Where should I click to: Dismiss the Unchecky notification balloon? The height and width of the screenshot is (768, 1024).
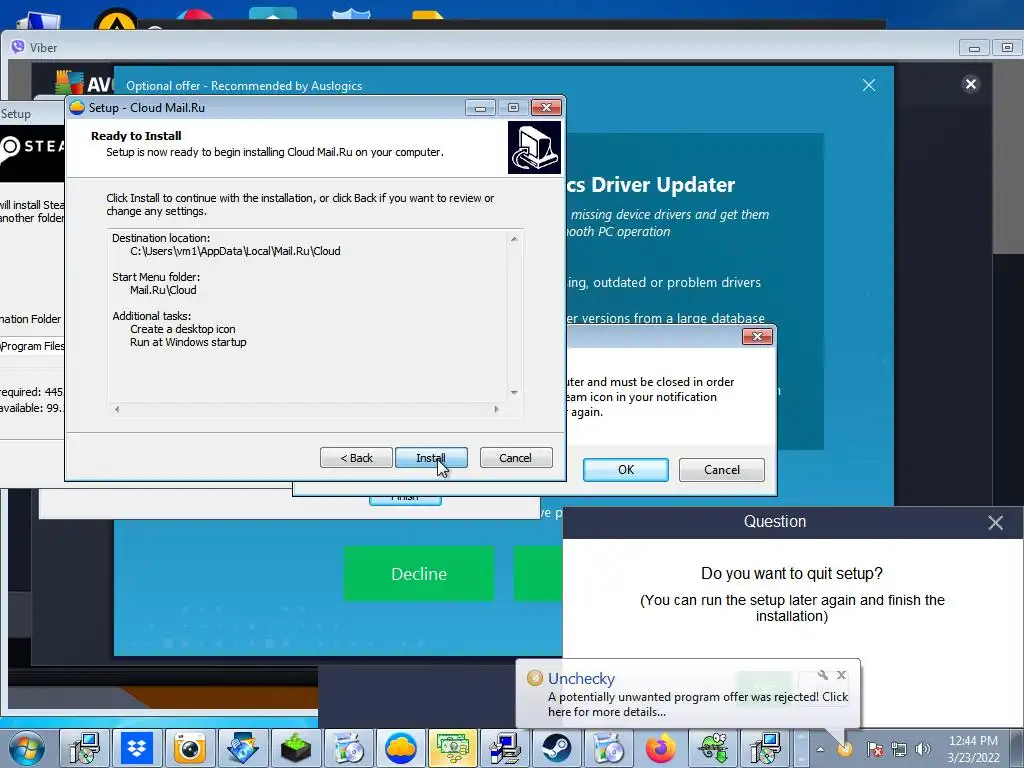(x=841, y=675)
